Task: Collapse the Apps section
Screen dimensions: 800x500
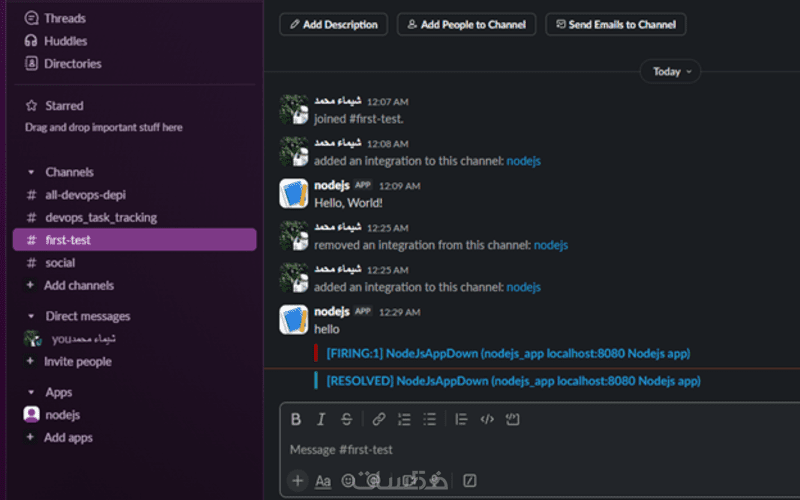Action: 31,392
